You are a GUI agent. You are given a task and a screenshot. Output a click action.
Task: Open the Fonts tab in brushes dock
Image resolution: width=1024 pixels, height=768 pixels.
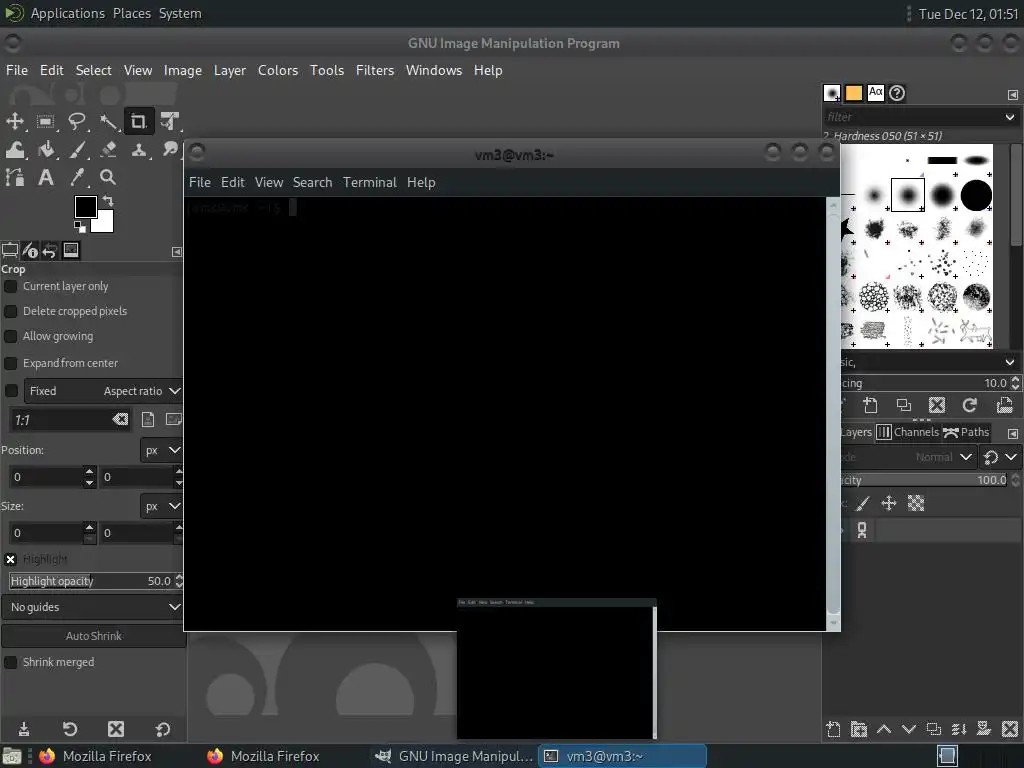876,93
